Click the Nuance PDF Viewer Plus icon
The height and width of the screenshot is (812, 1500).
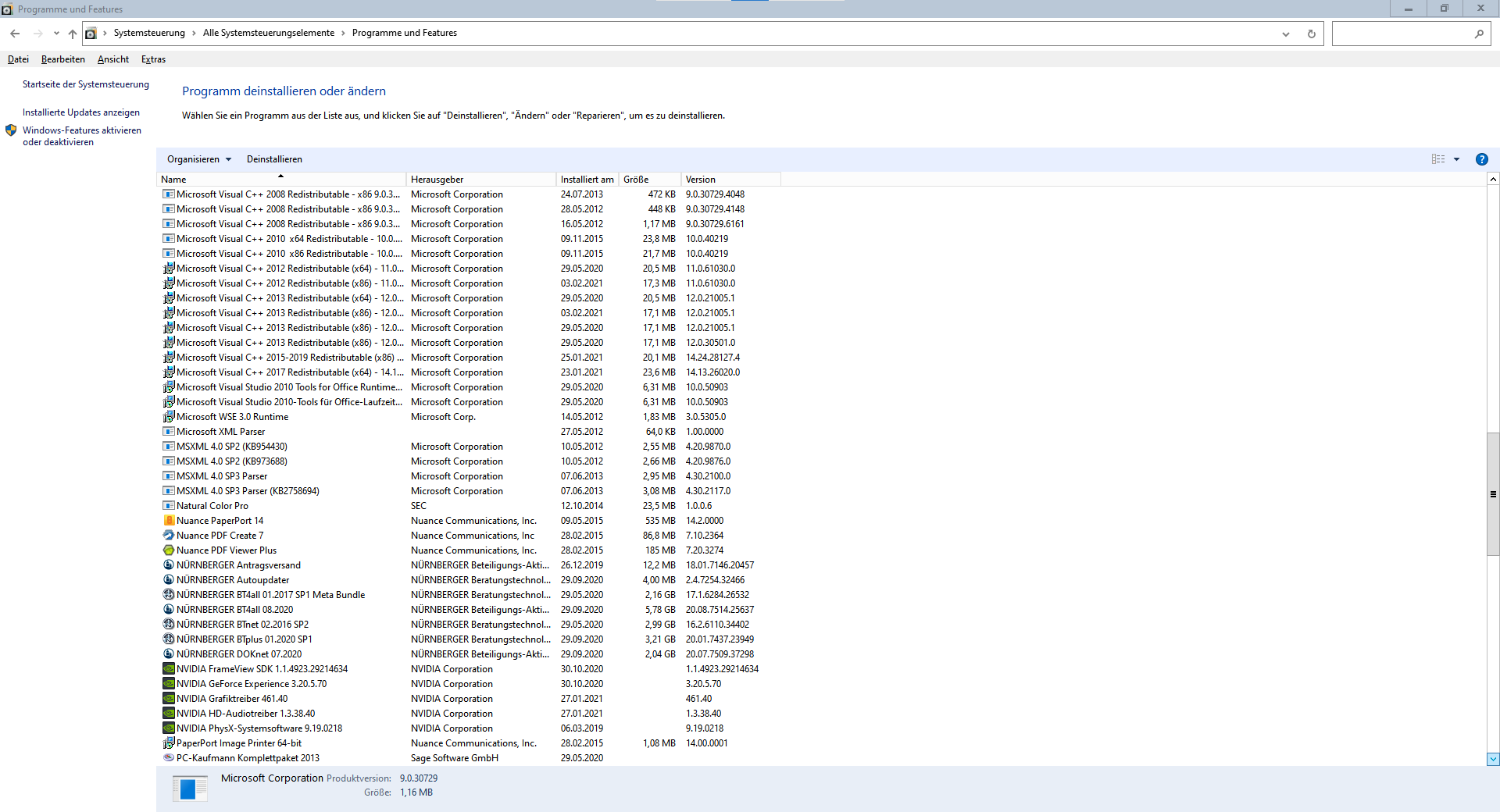click(168, 550)
